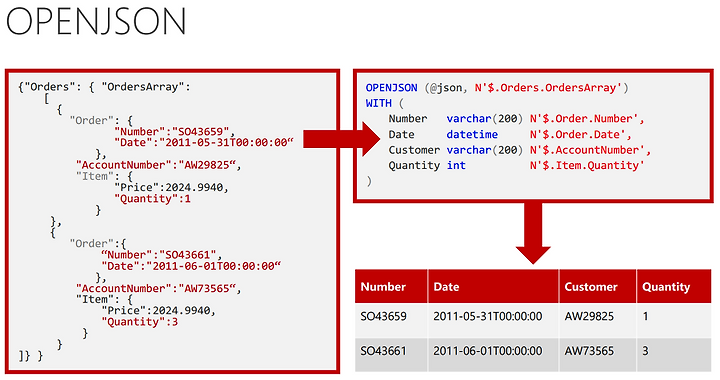
Task: Click varchar(200) on the Customer line
Action: click(485, 150)
